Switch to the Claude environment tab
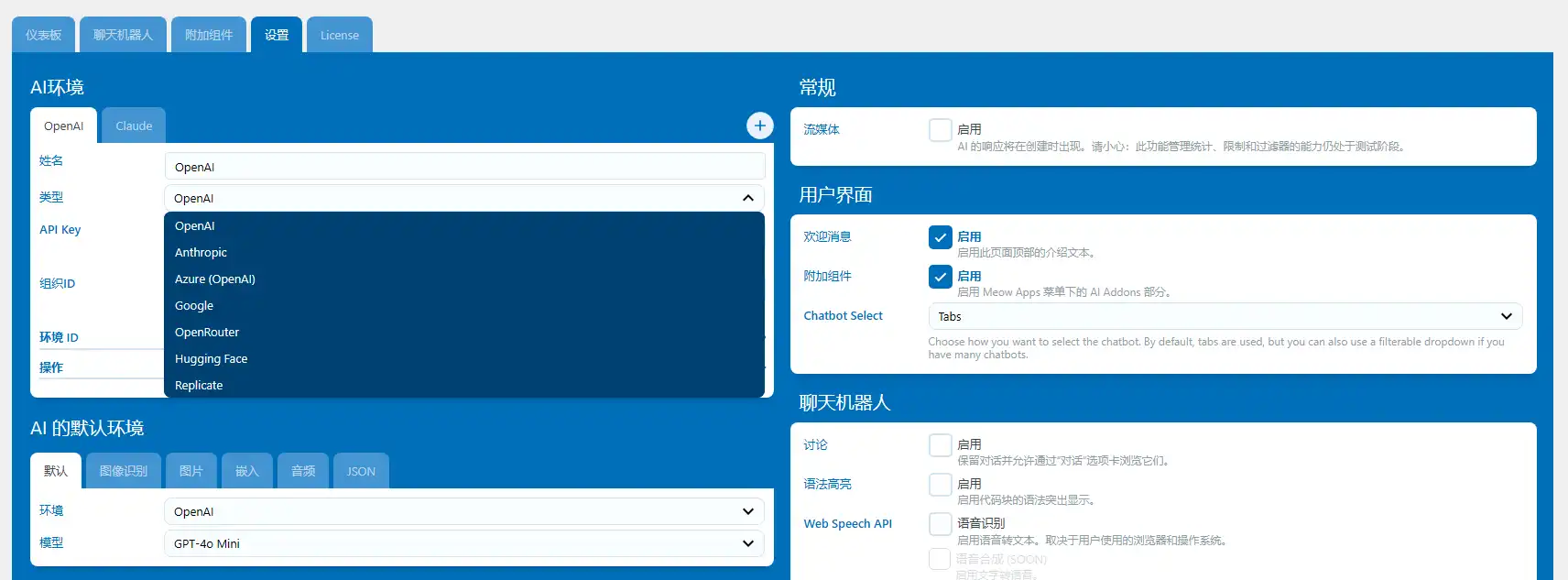 point(134,126)
